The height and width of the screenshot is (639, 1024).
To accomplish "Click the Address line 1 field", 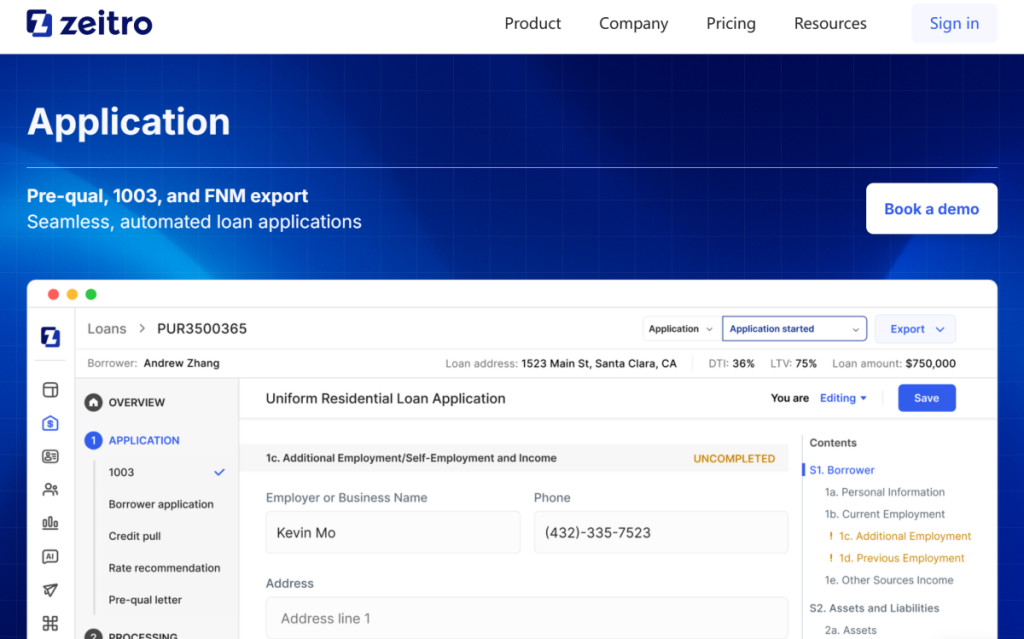I will coord(526,617).
